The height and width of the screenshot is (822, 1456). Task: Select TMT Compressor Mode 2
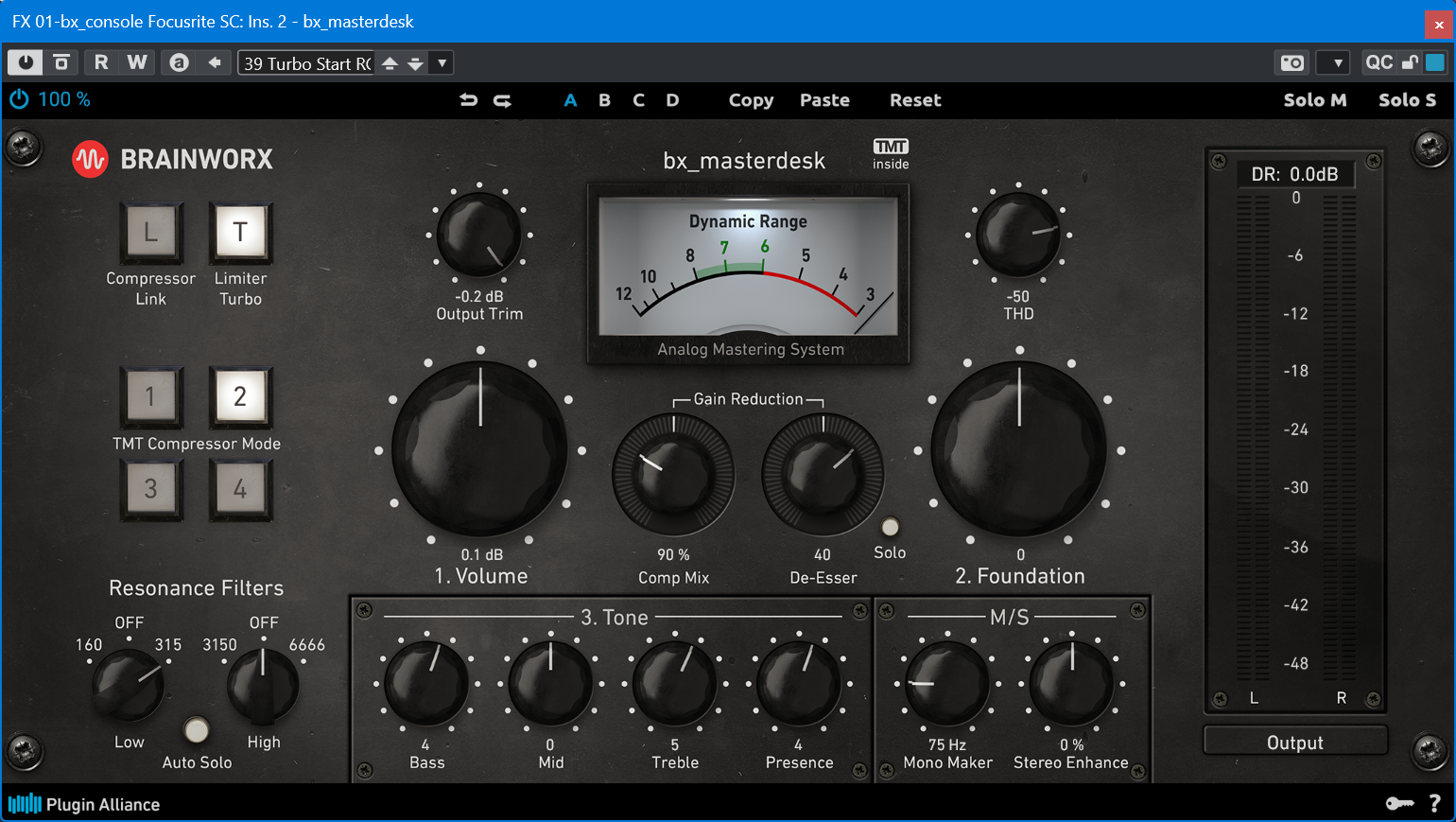click(x=240, y=396)
